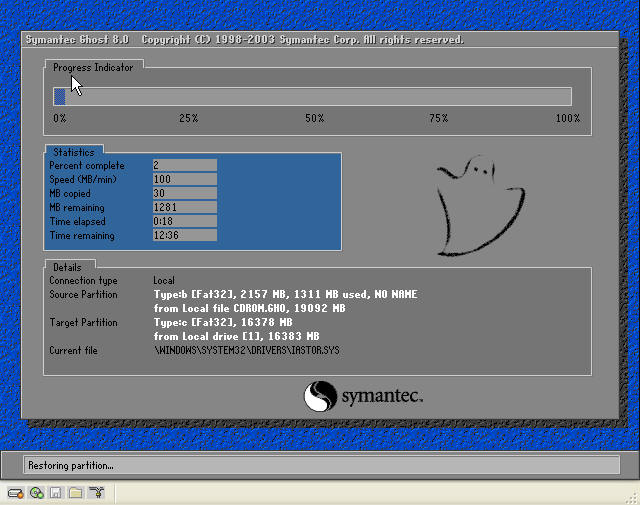Click the 'MB remaining' label
This screenshot has height=505, width=640.
click(77, 207)
